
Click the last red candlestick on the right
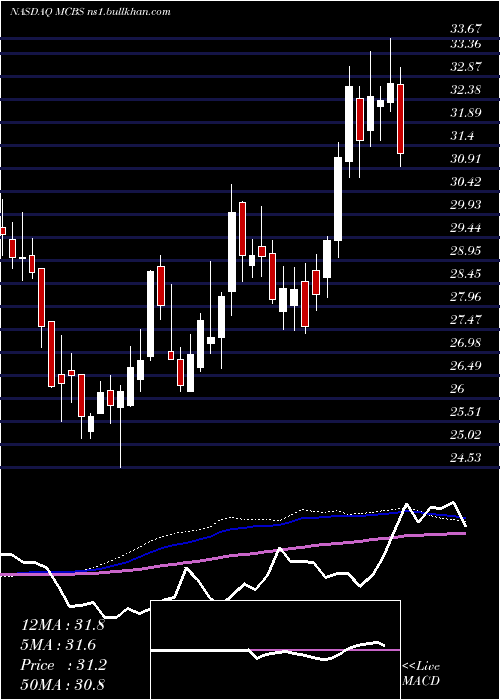[400, 117]
